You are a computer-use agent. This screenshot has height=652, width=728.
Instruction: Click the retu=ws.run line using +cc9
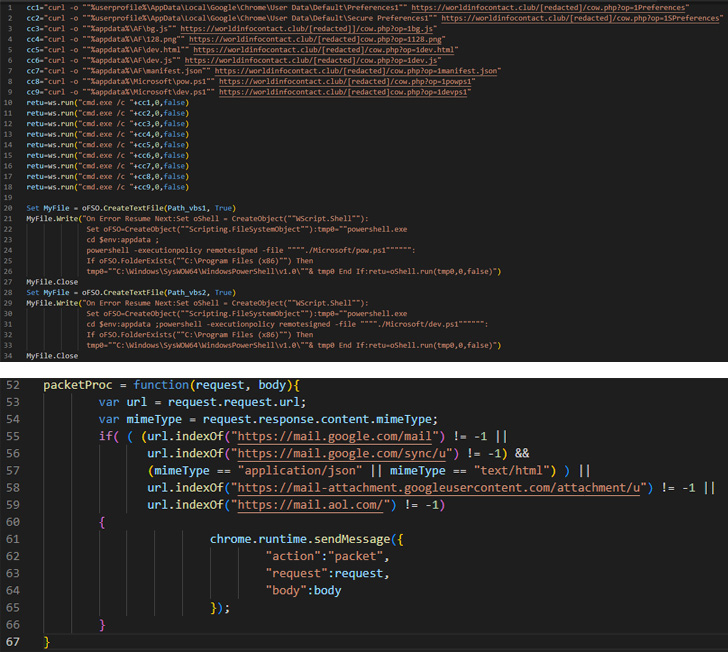coord(108,187)
